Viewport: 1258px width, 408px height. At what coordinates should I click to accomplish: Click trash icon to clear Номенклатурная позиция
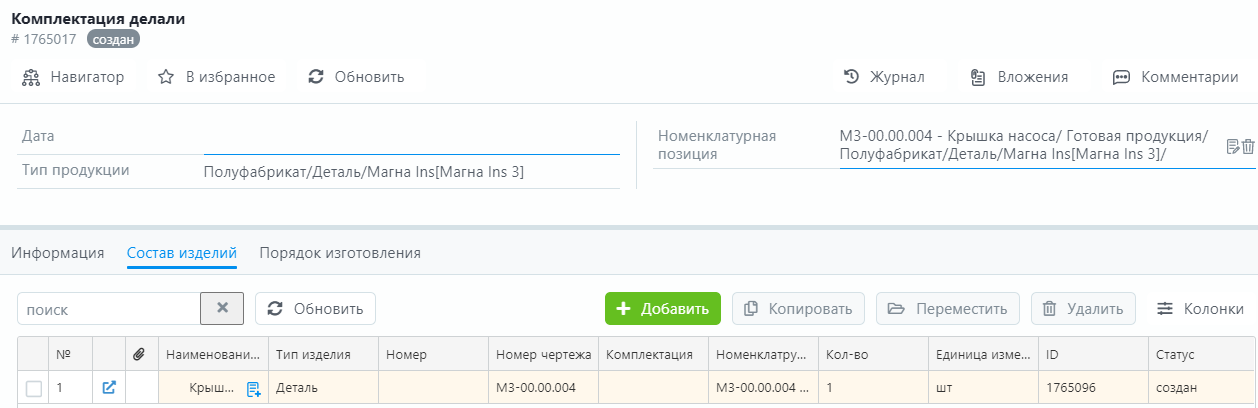point(1248,147)
